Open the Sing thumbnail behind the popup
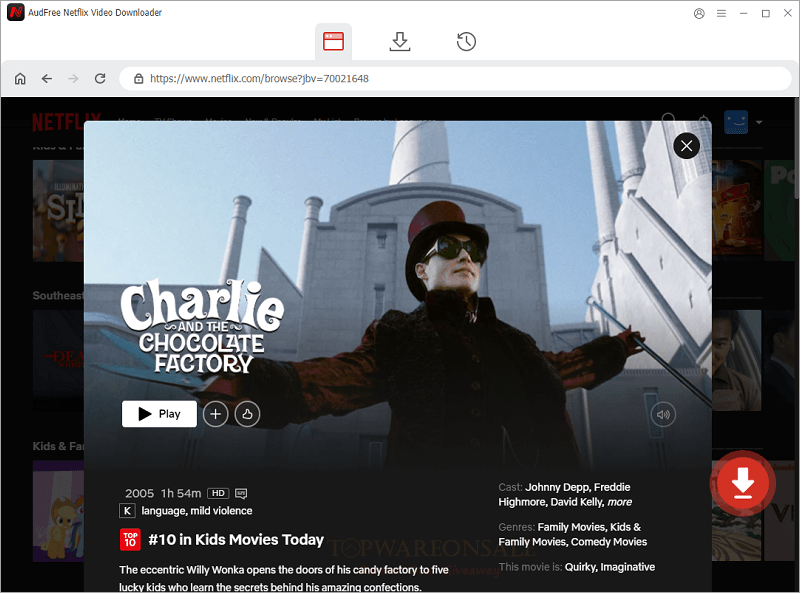Image resolution: width=800 pixels, height=593 pixels. pyautogui.click(x=58, y=211)
